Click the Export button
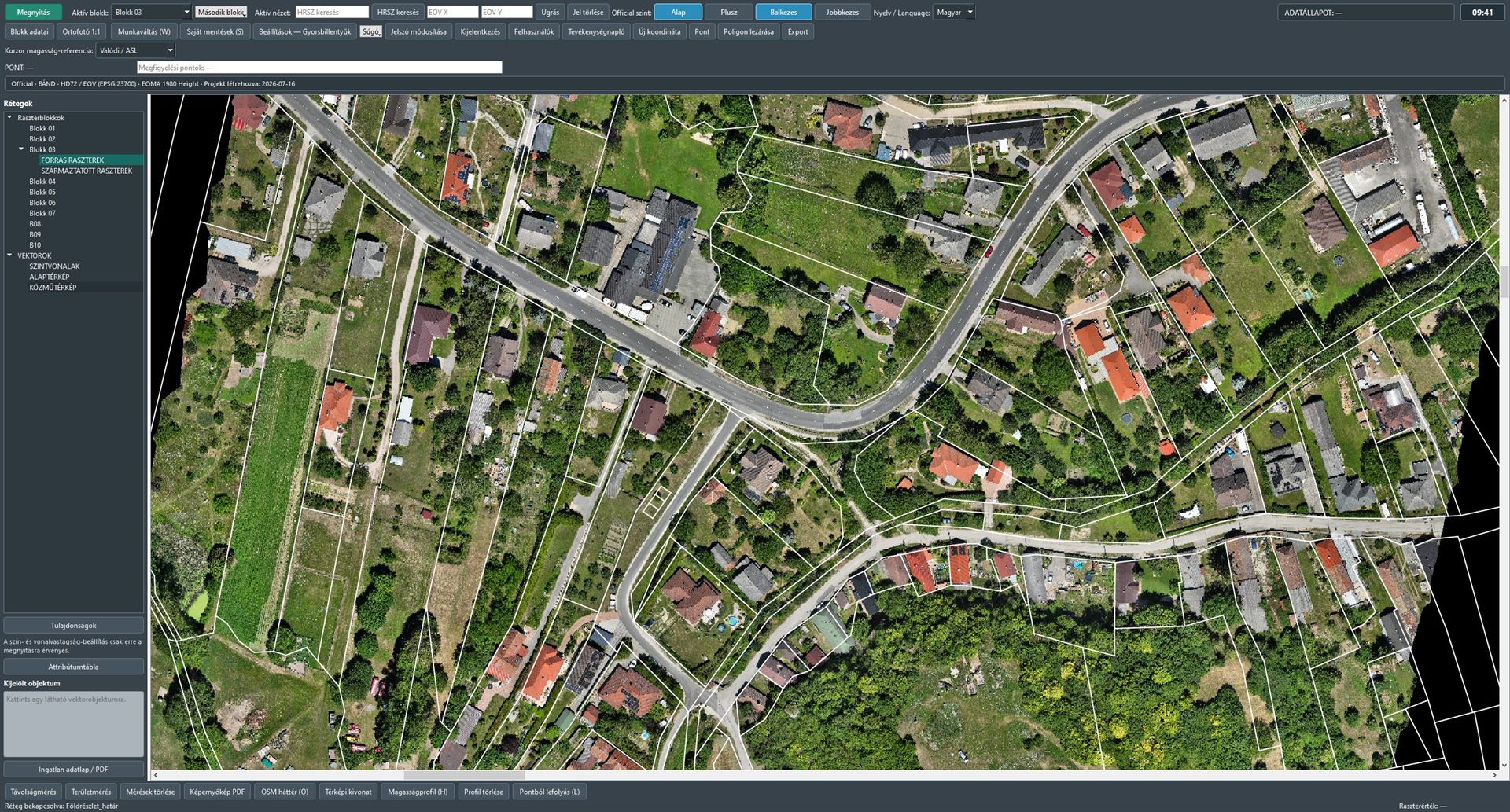1510x812 pixels. 797,32
